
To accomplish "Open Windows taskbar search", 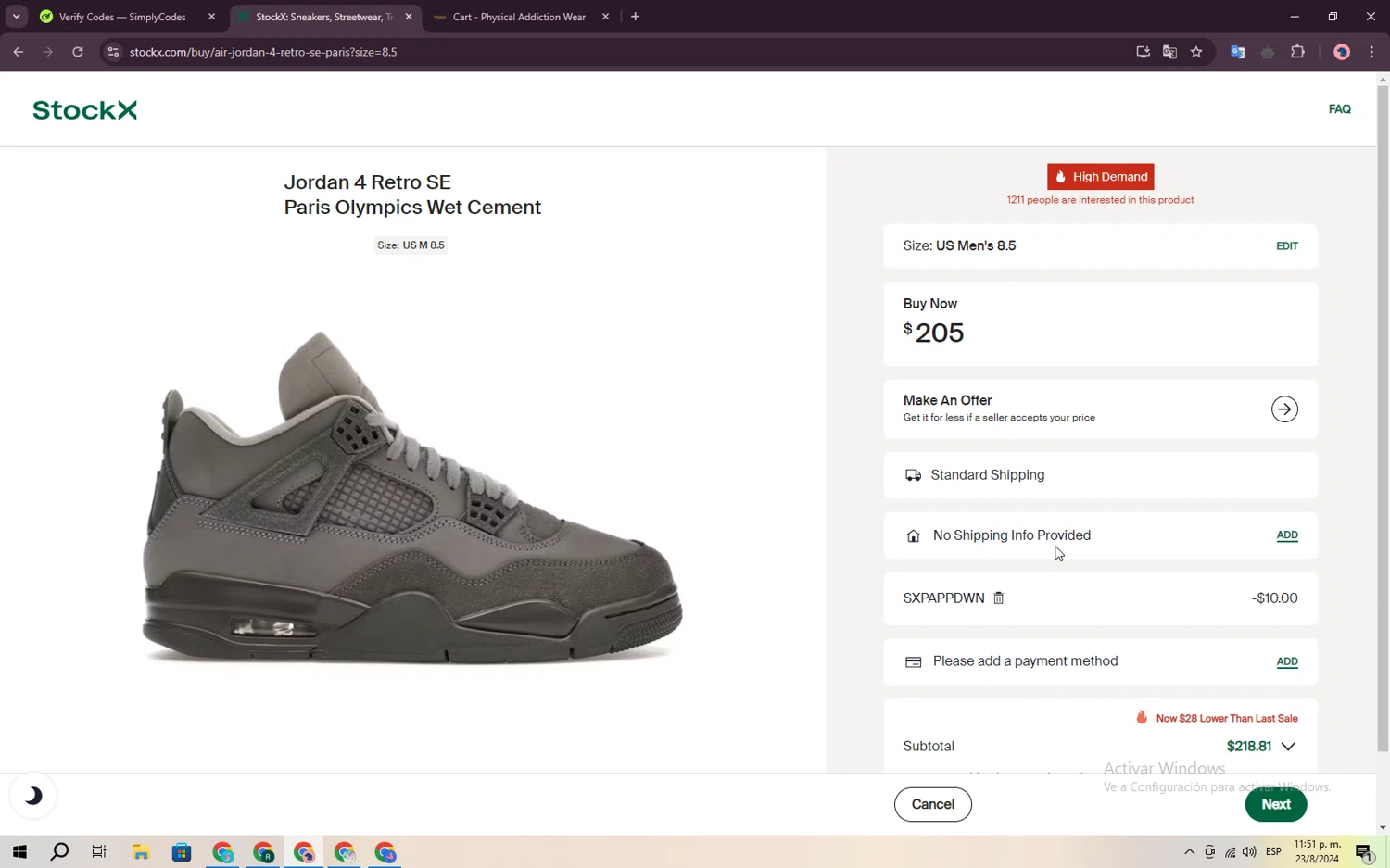I will [59, 852].
